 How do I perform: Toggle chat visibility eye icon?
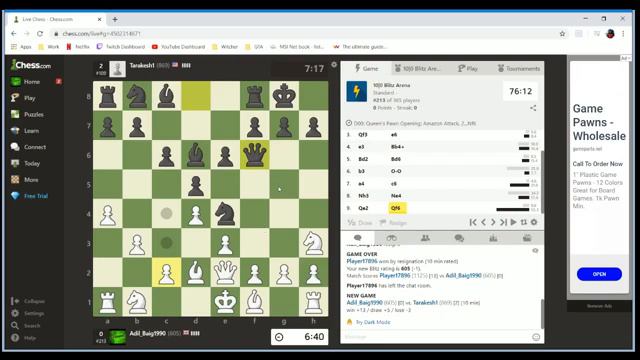(x=535, y=251)
